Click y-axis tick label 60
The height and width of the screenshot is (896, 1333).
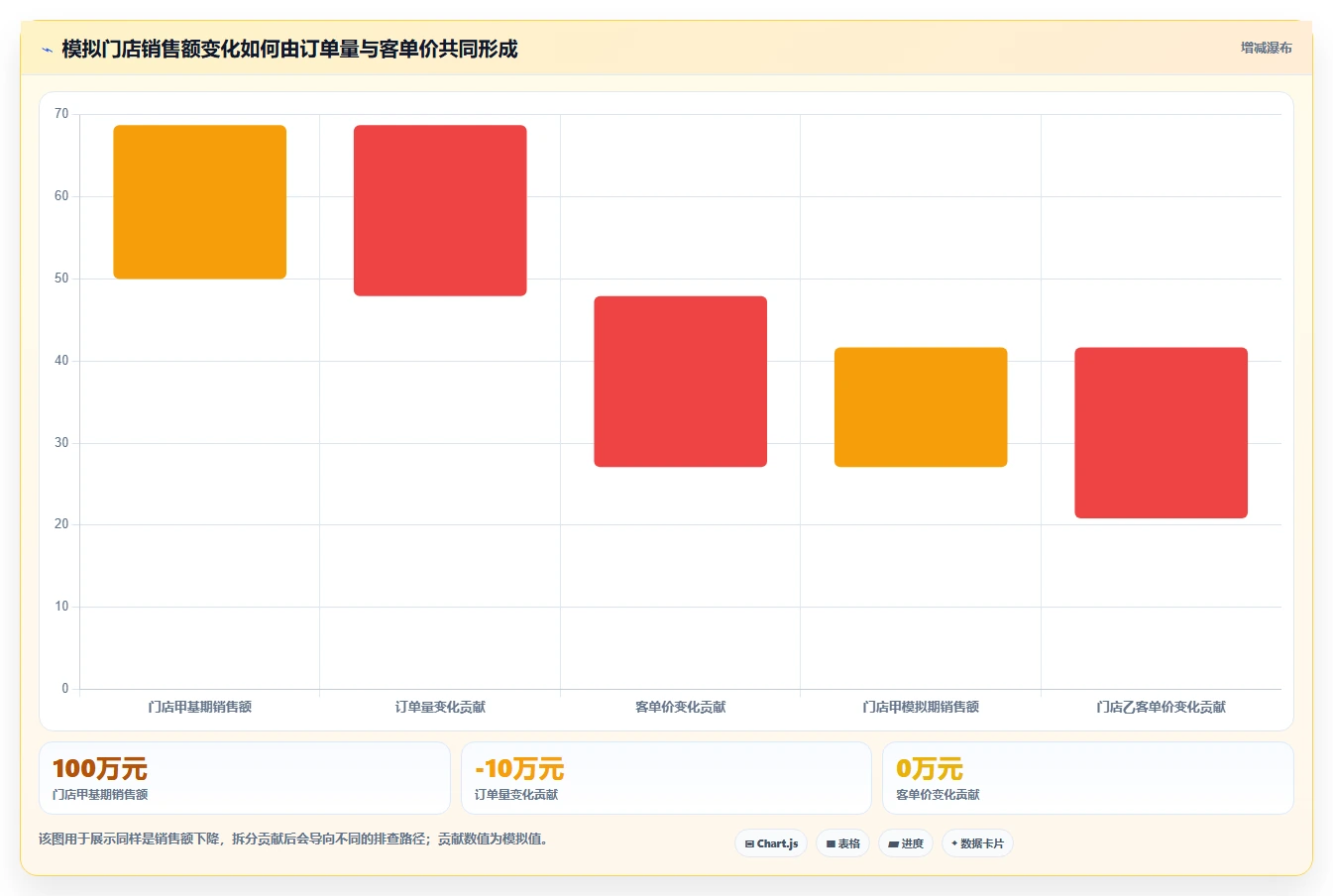[61, 196]
